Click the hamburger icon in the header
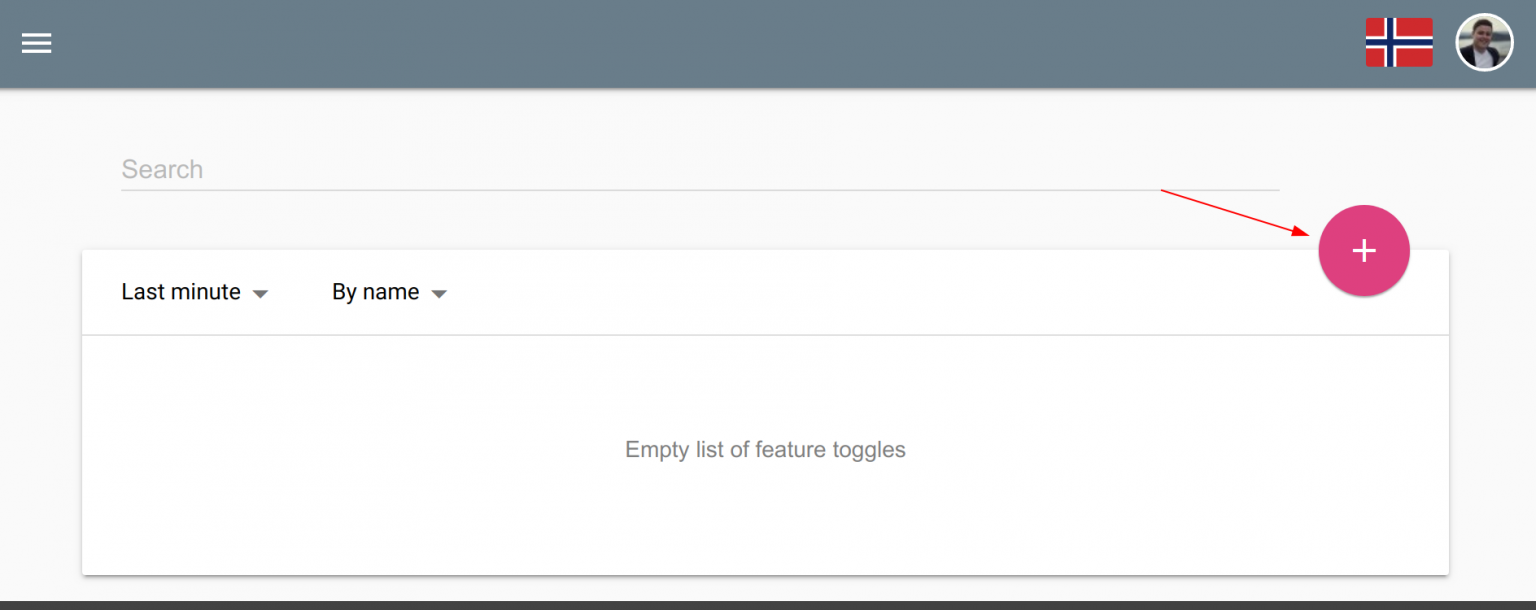The height and width of the screenshot is (610, 1536). pyautogui.click(x=37, y=43)
